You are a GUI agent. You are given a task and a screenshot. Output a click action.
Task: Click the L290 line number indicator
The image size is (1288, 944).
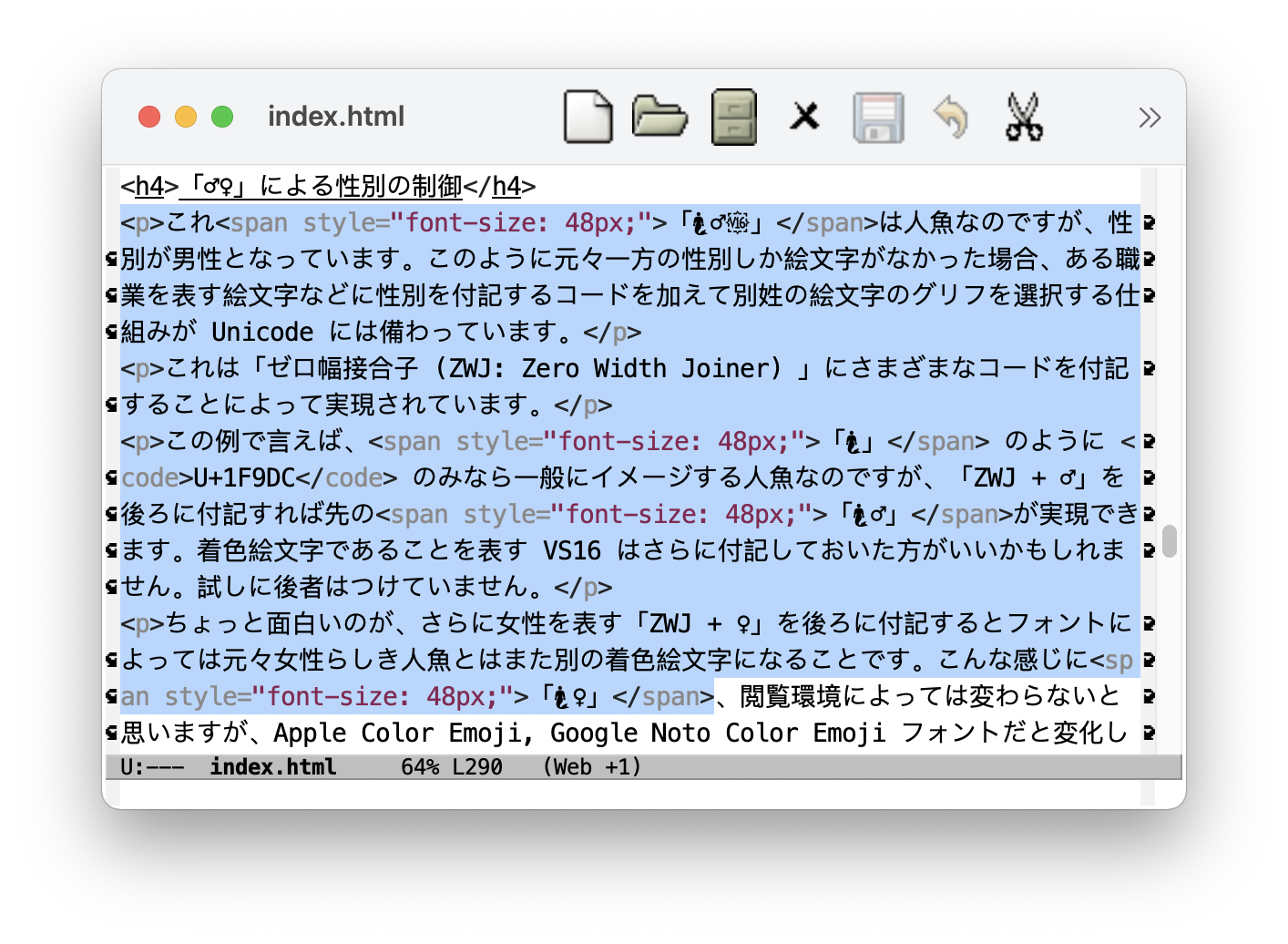477,767
